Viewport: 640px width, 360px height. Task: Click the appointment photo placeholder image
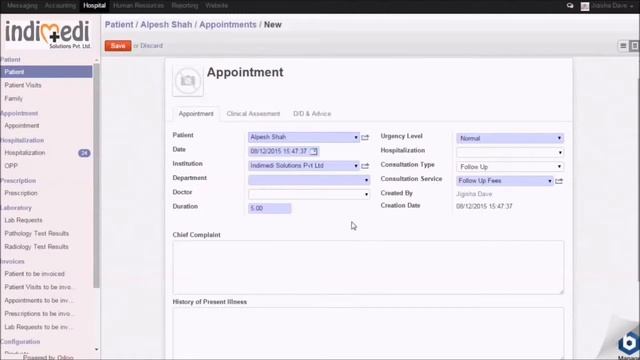click(x=188, y=80)
